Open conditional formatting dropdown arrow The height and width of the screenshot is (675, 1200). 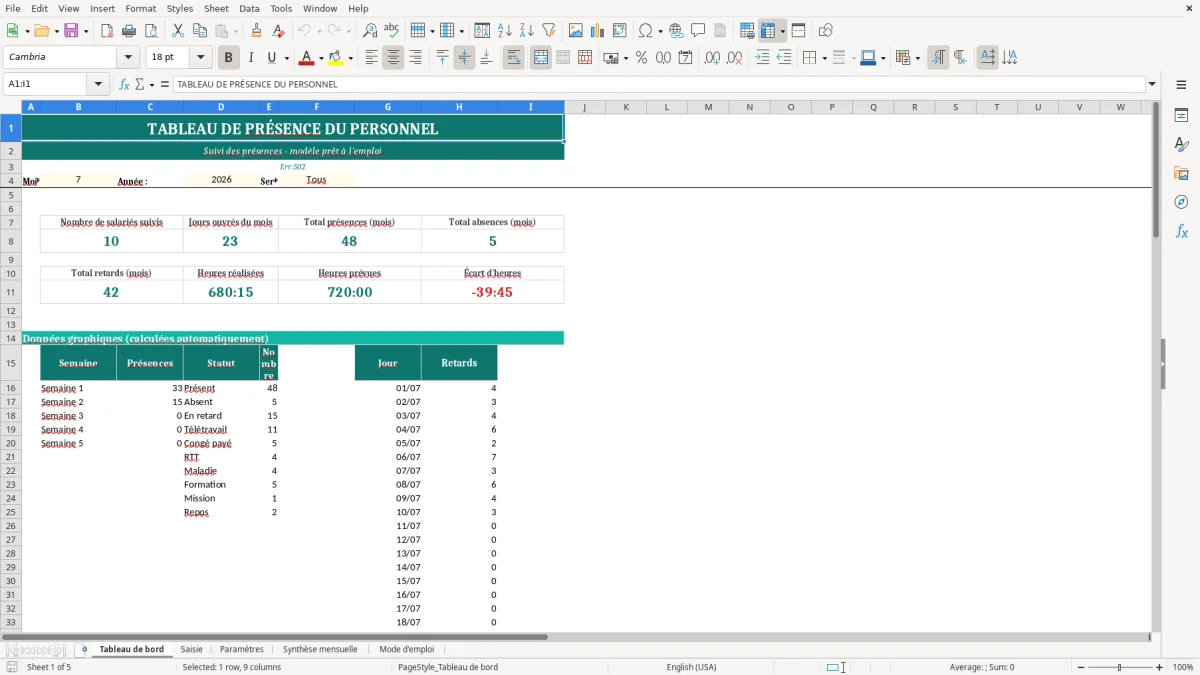pyautogui.click(x=917, y=59)
